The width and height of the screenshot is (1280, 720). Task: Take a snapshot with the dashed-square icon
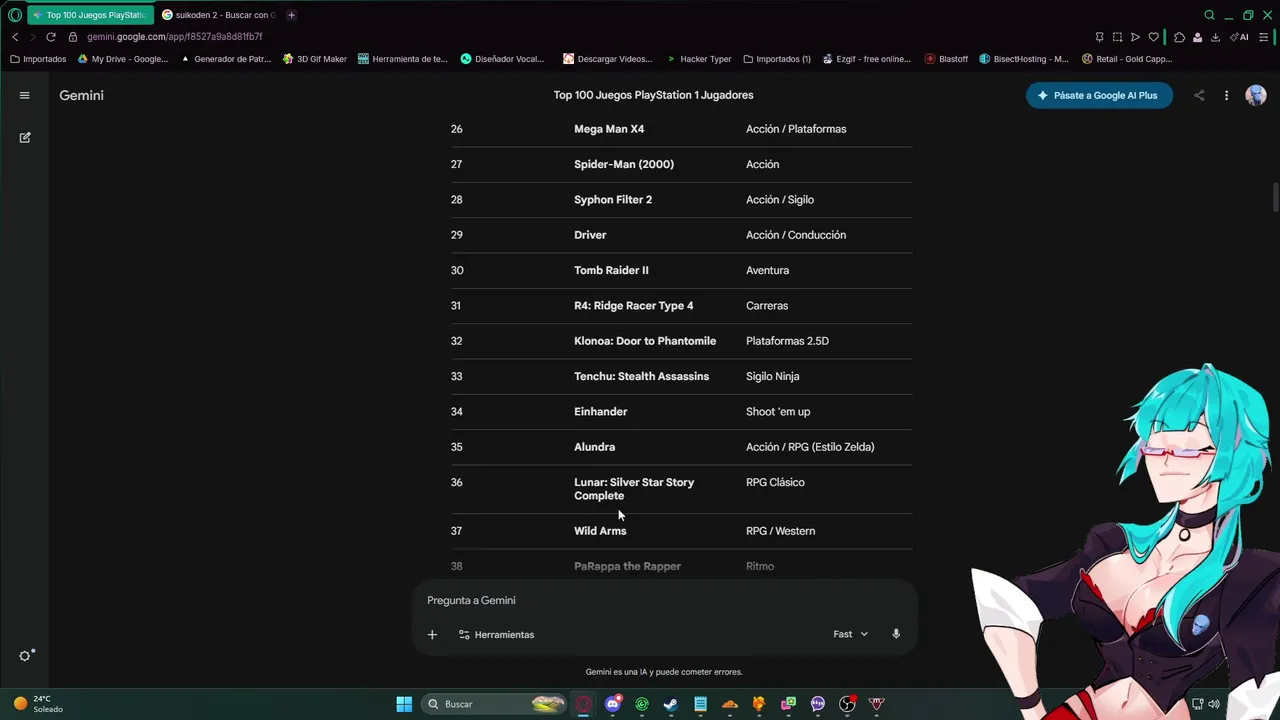(x=1117, y=37)
